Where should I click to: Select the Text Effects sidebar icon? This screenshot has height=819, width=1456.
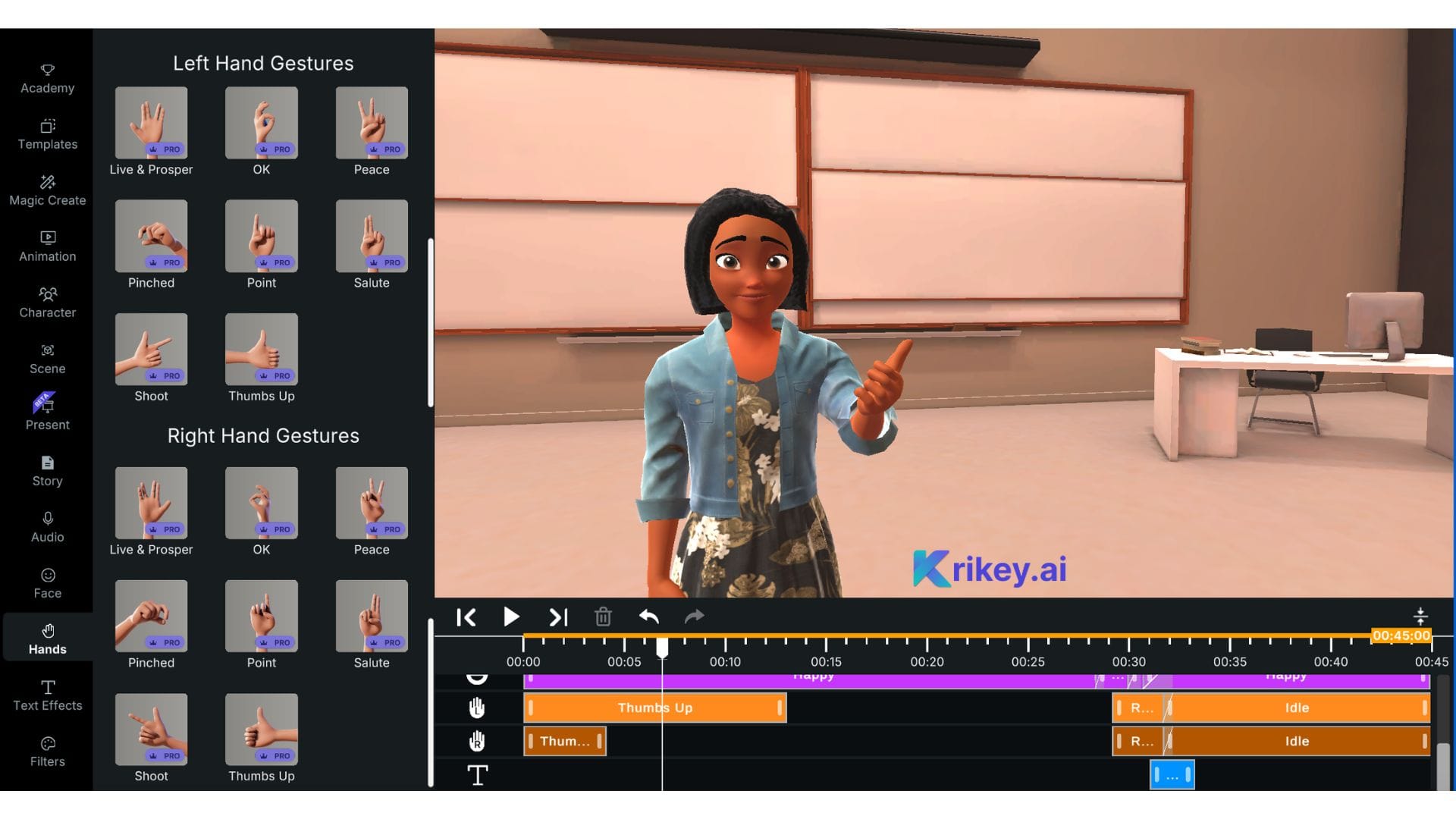tap(47, 695)
